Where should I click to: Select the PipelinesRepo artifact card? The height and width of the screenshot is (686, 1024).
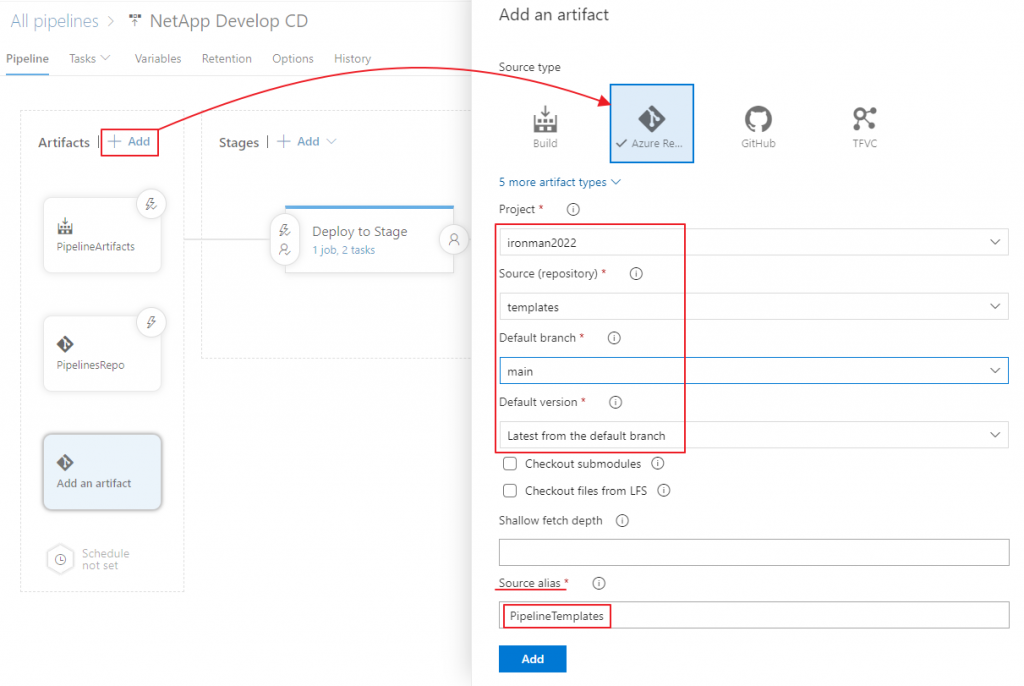[x=102, y=353]
